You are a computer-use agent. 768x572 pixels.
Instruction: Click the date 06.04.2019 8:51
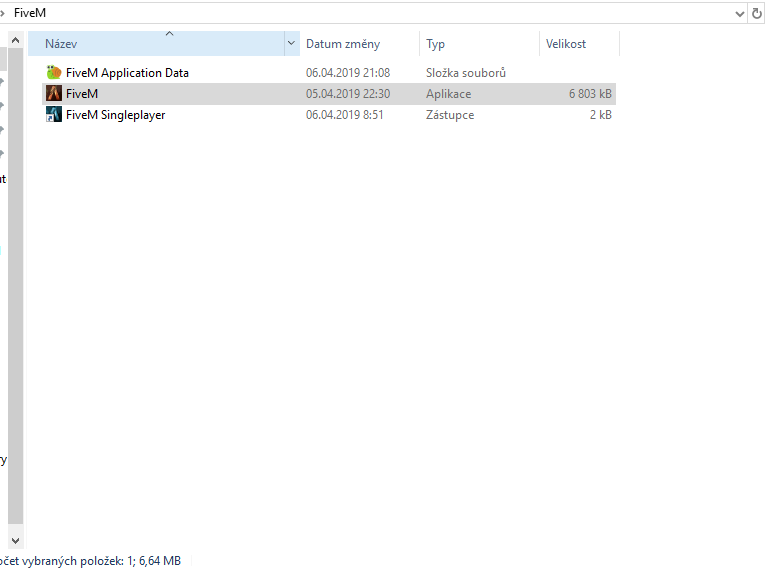tap(344, 115)
